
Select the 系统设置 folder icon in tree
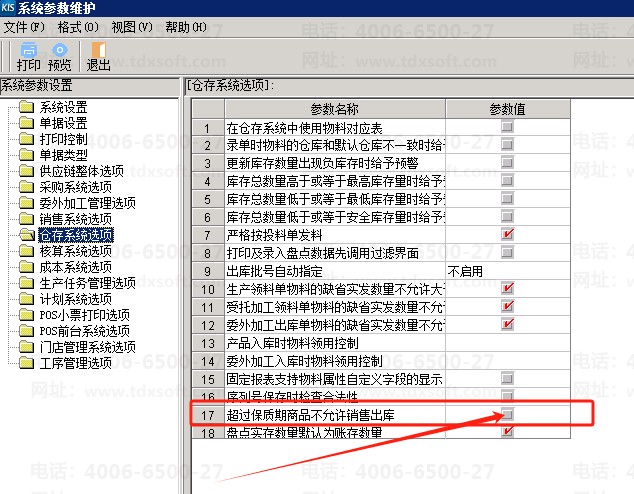click(27, 107)
